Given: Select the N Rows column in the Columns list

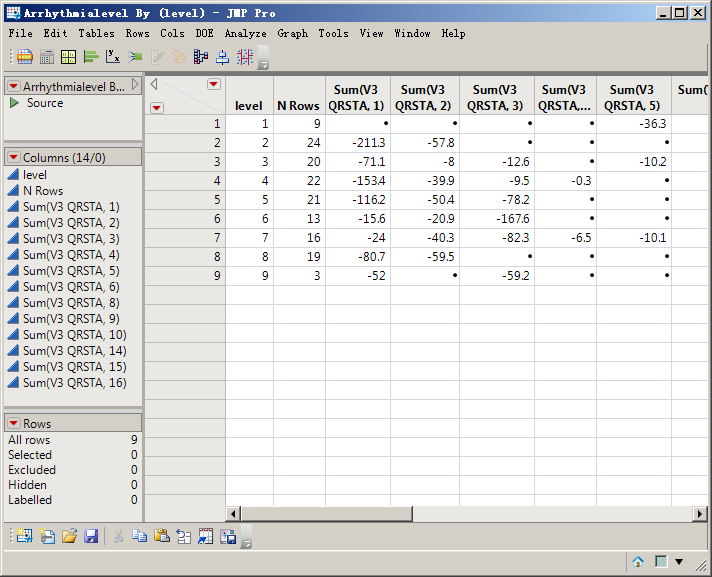Looking at the screenshot, I should (43, 190).
